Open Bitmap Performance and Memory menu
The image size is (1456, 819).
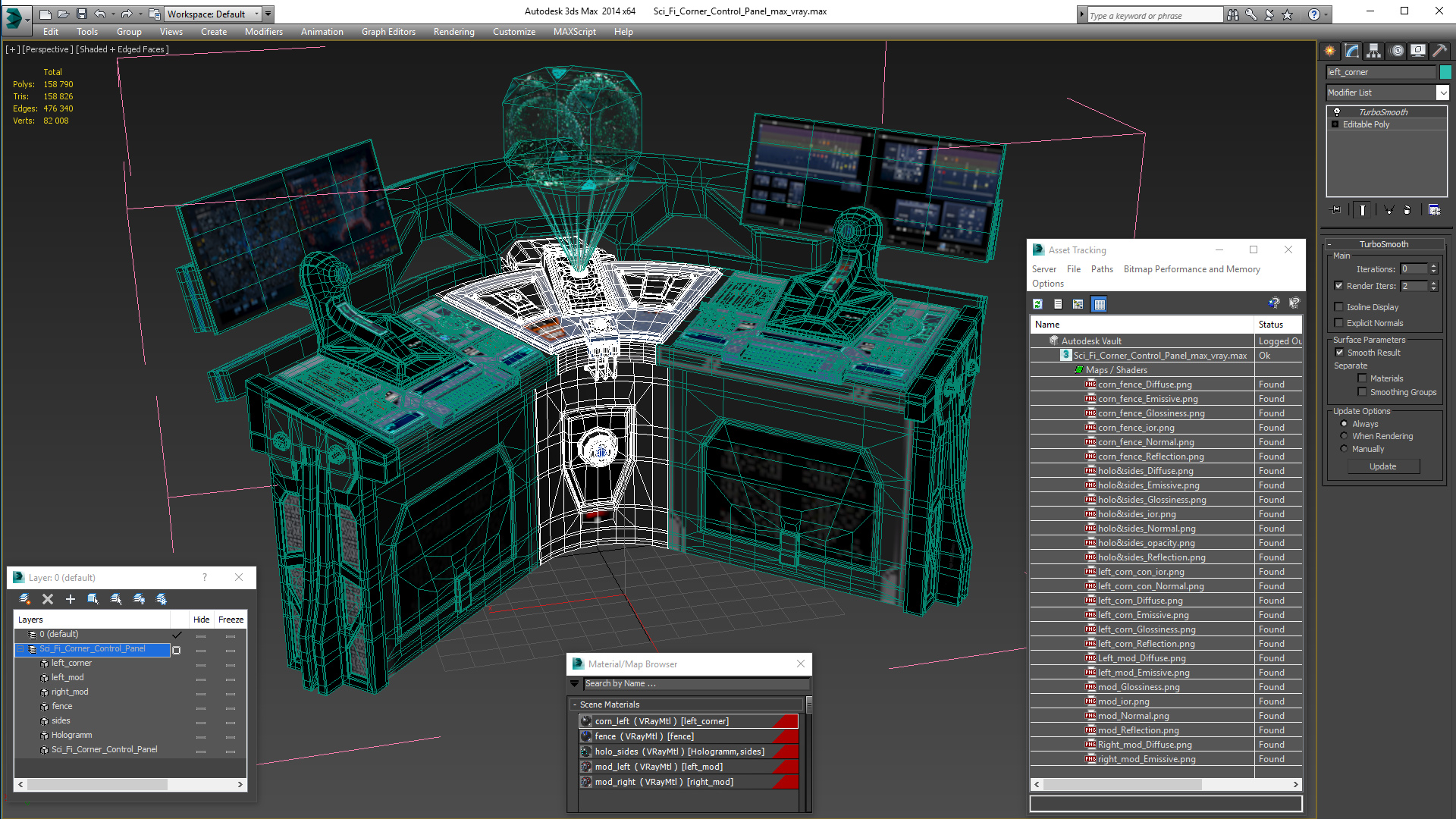coord(1191,269)
